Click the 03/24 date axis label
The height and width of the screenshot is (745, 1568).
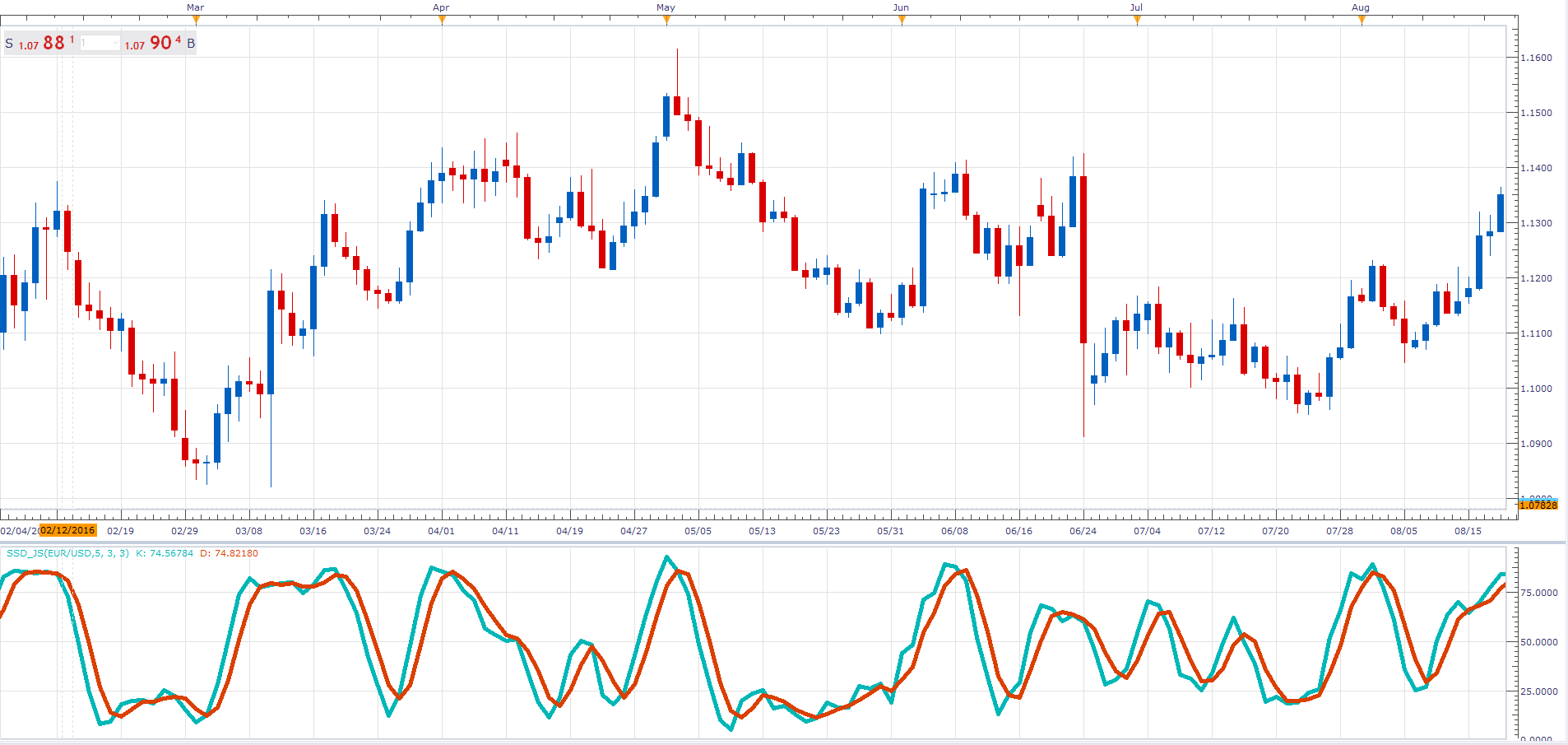(x=378, y=531)
